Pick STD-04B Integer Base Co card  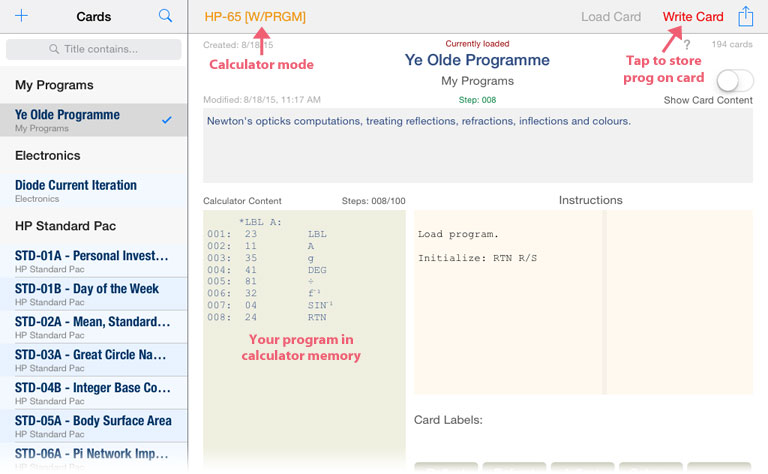pos(93,393)
